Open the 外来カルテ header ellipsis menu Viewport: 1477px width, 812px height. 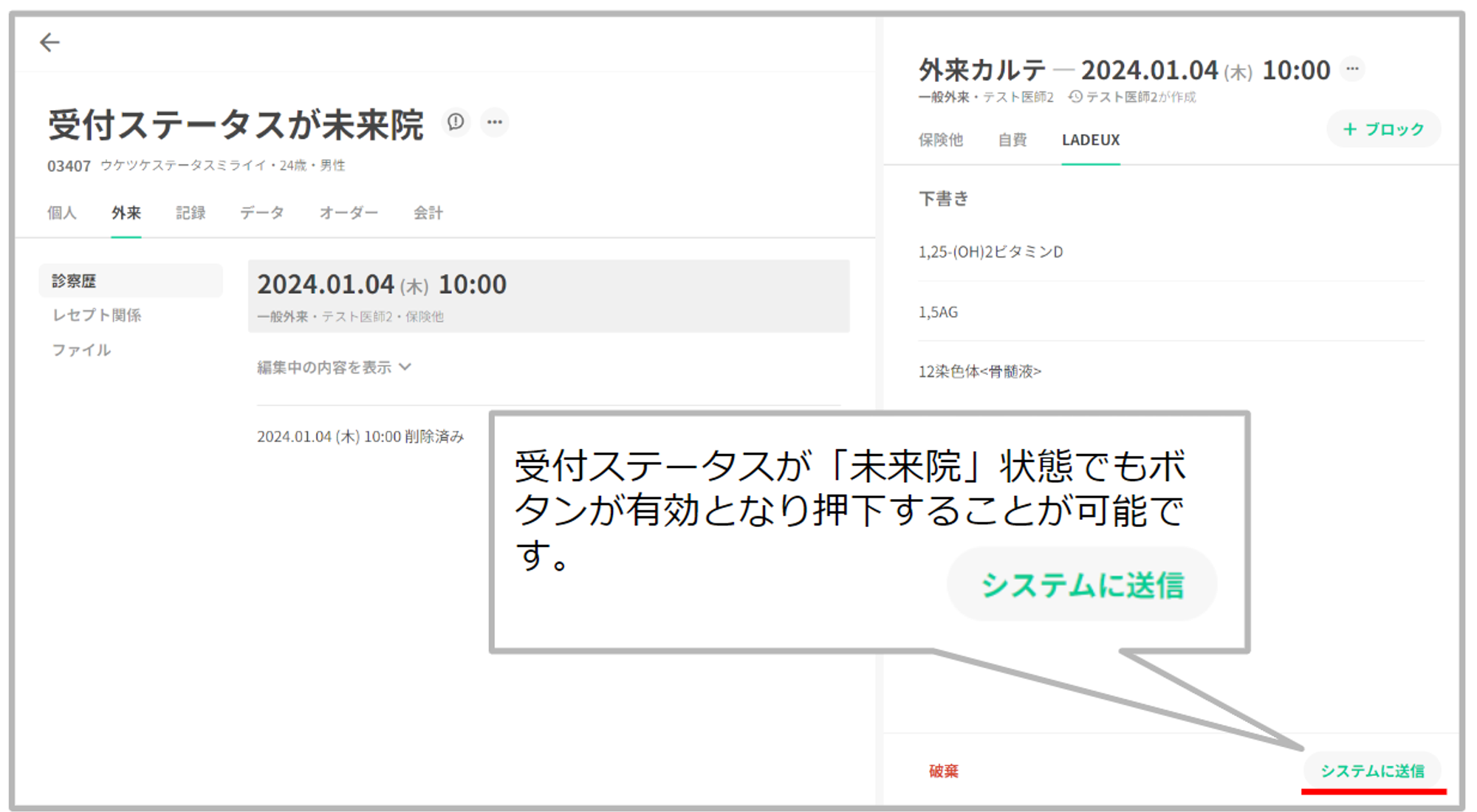coord(1352,69)
